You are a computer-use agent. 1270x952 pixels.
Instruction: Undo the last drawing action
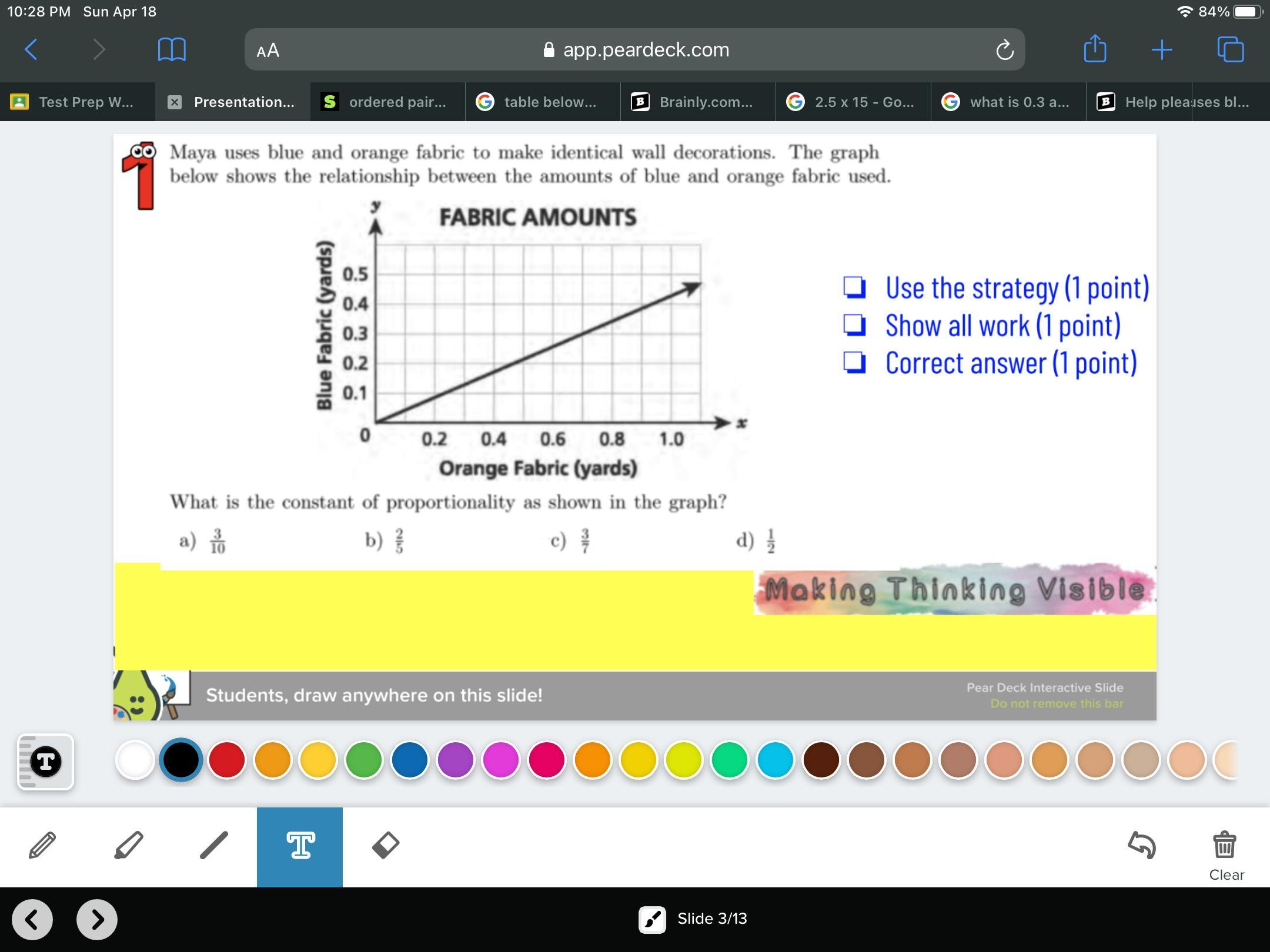tap(1142, 845)
